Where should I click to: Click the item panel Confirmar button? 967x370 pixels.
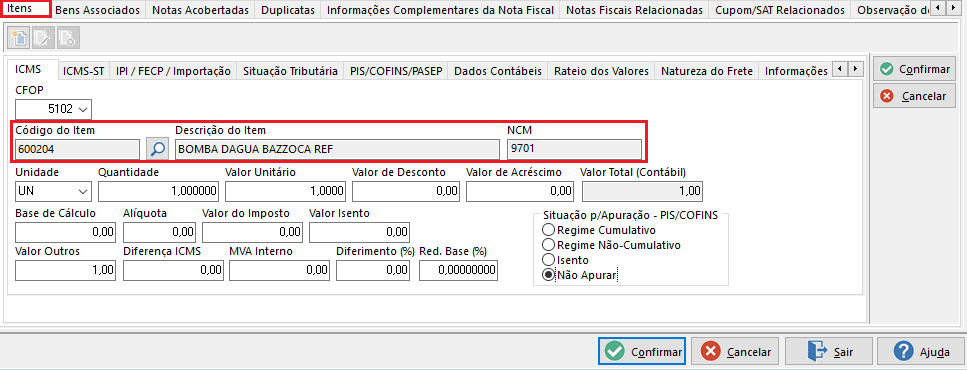(x=915, y=69)
